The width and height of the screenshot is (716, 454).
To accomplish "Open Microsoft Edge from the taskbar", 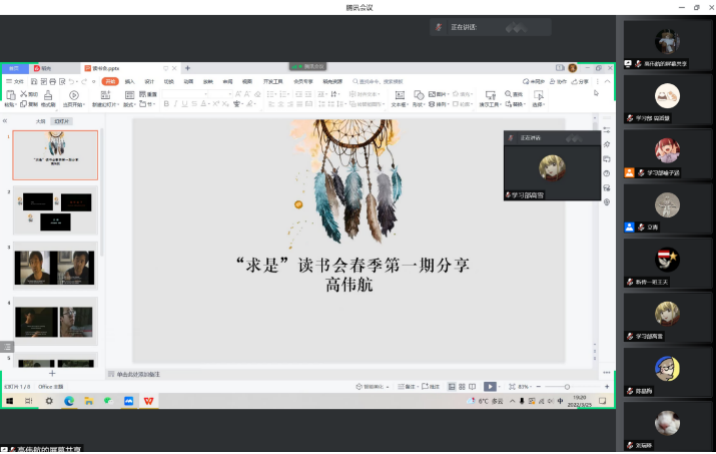I will pos(69,400).
